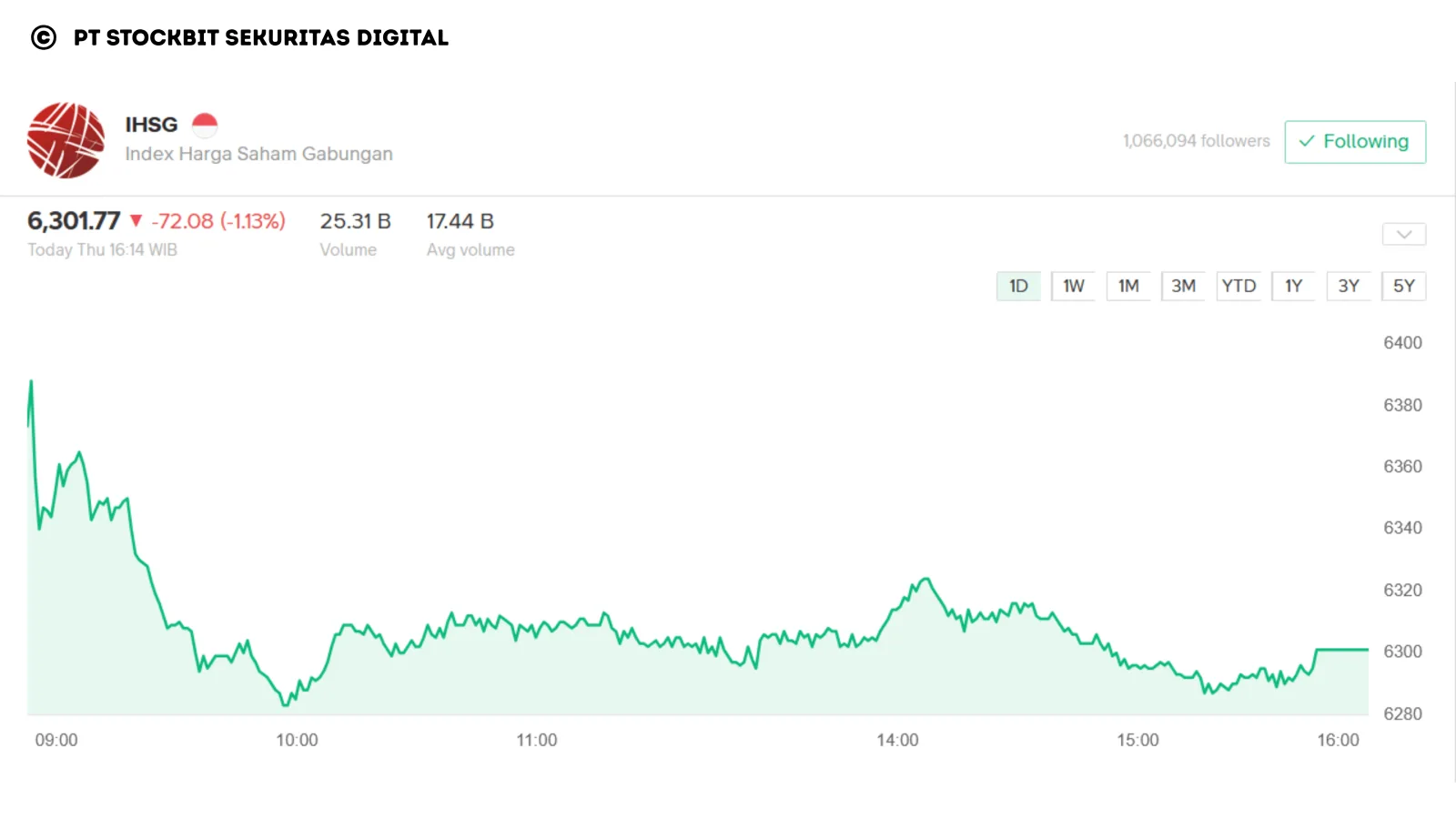Toggle the Following button
The width and height of the screenshot is (1456, 819).
click(x=1355, y=142)
